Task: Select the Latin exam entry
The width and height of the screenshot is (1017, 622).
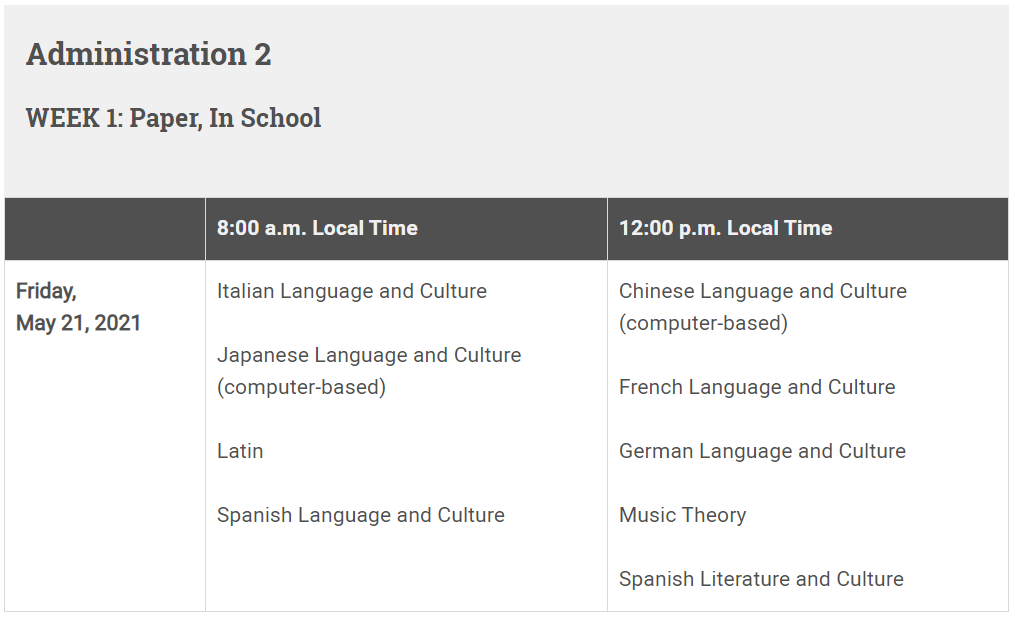Action: tap(240, 451)
